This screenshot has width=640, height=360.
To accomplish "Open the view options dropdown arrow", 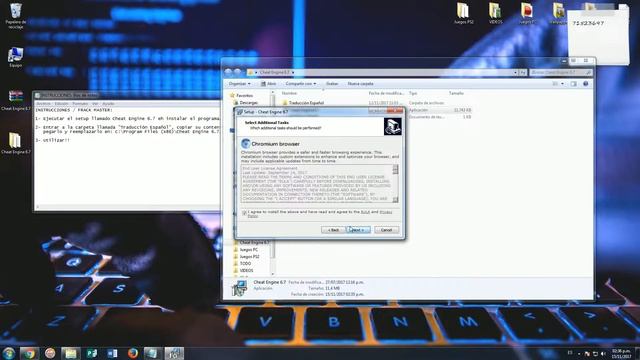I will coord(562,84).
